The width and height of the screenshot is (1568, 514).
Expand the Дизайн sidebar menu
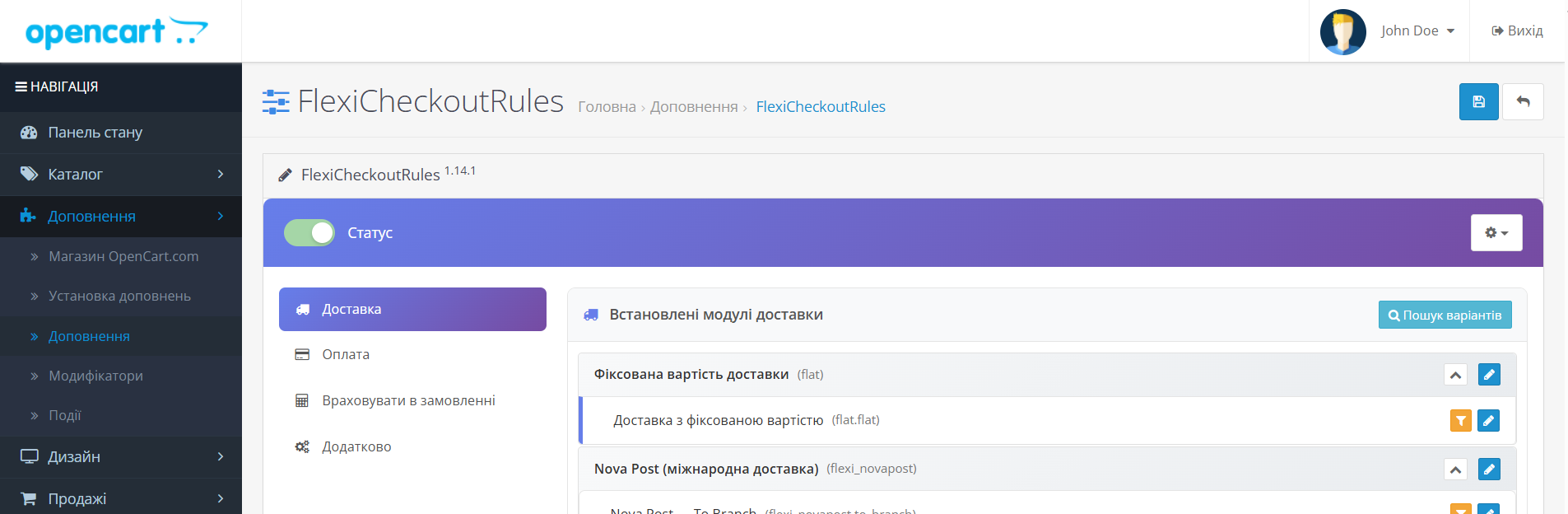click(x=121, y=456)
